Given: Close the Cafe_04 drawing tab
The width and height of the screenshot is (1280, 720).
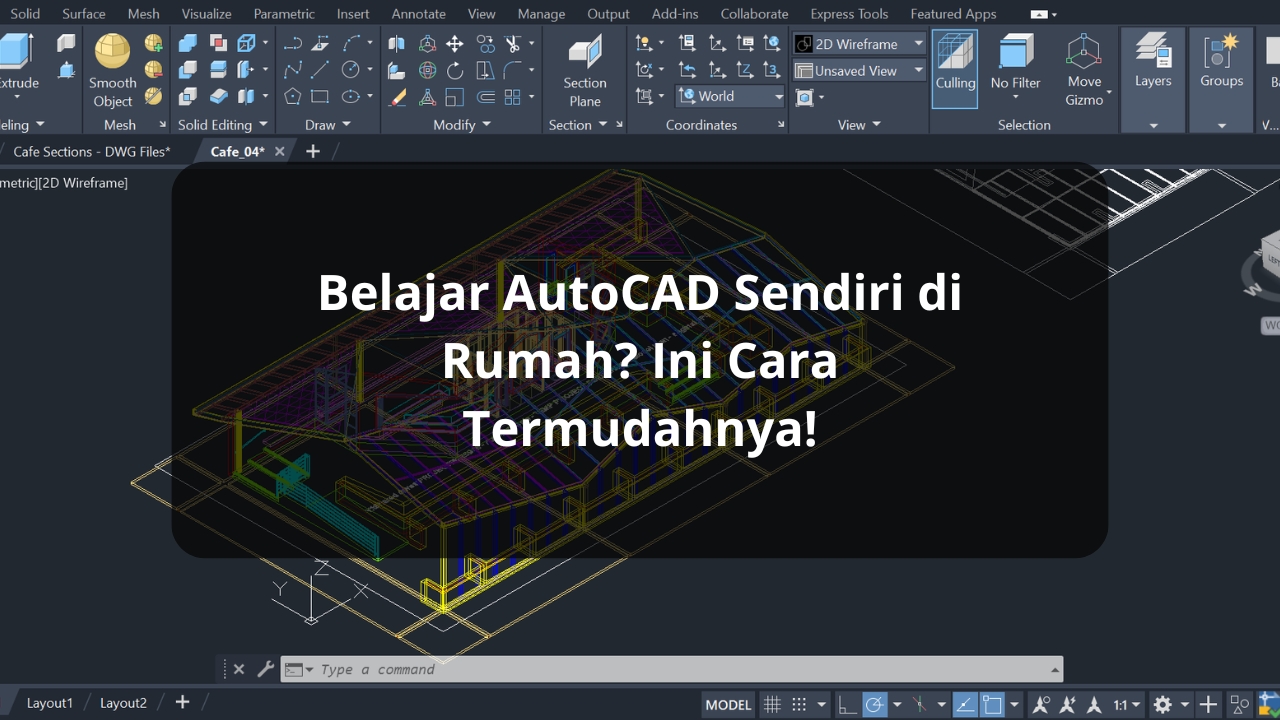Looking at the screenshot, I should point(280,151).
